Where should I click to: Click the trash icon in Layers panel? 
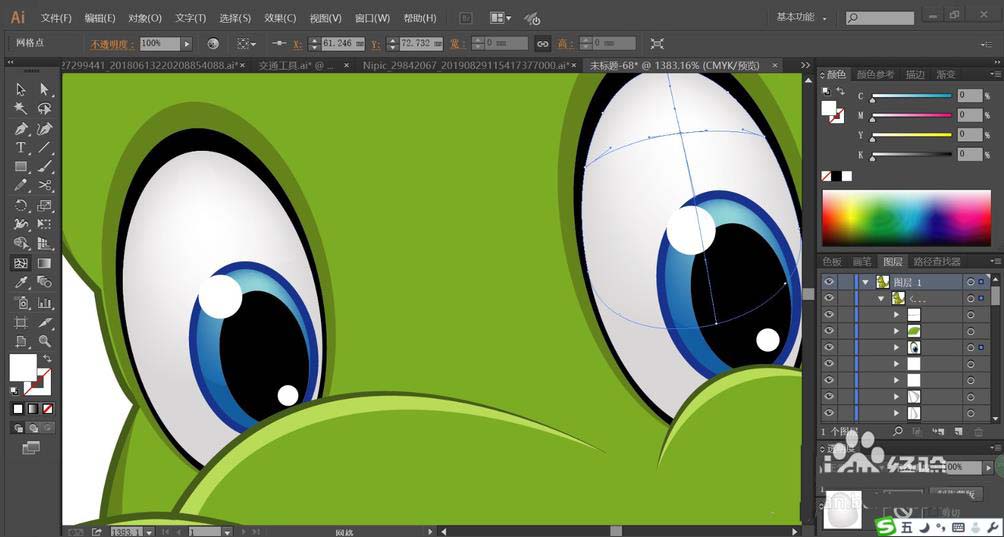click(978, 432)
